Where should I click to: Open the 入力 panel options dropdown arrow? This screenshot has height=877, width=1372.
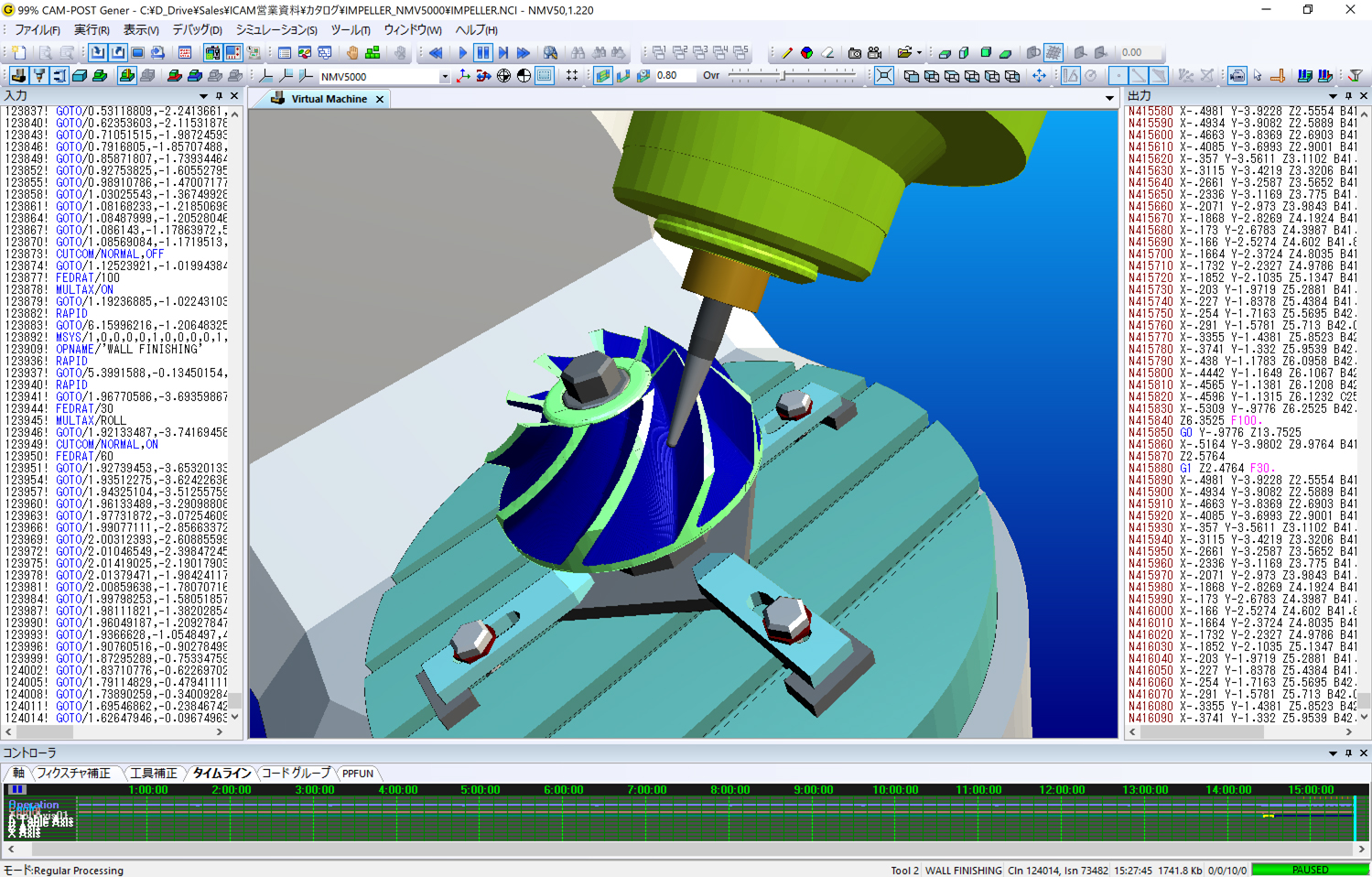203,96
